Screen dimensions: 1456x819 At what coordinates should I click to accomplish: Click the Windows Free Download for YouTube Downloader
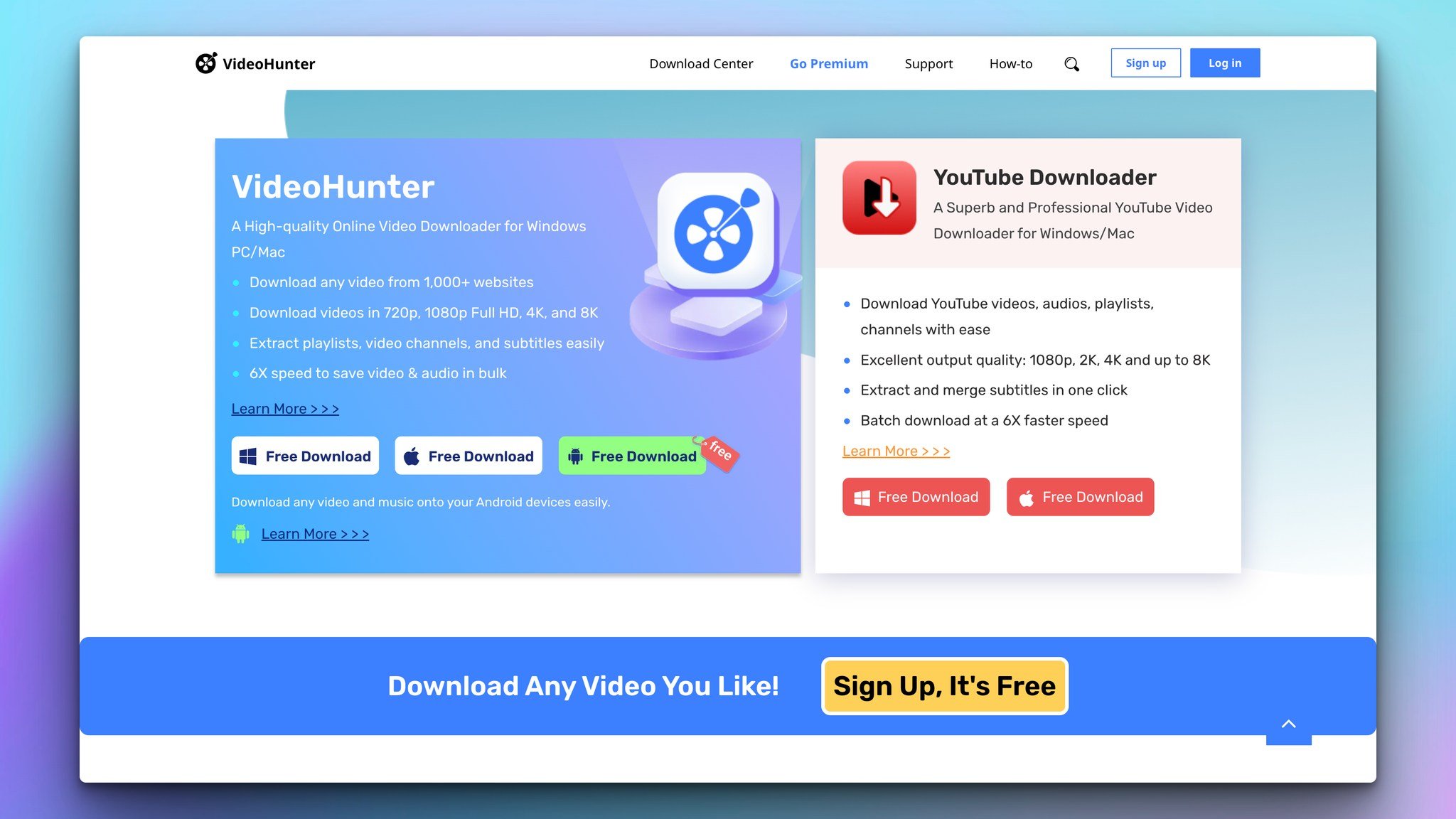(915, 497)
